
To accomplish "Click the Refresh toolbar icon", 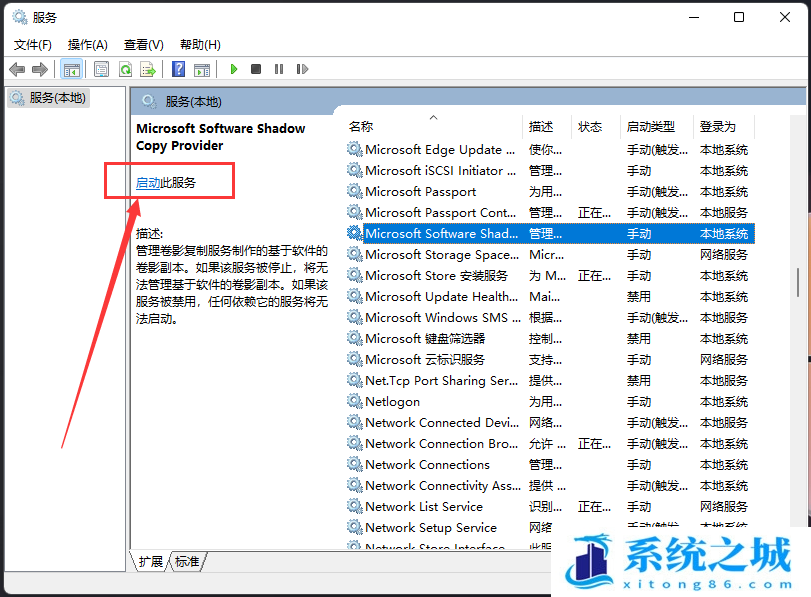I will click(x=125, y=69).
